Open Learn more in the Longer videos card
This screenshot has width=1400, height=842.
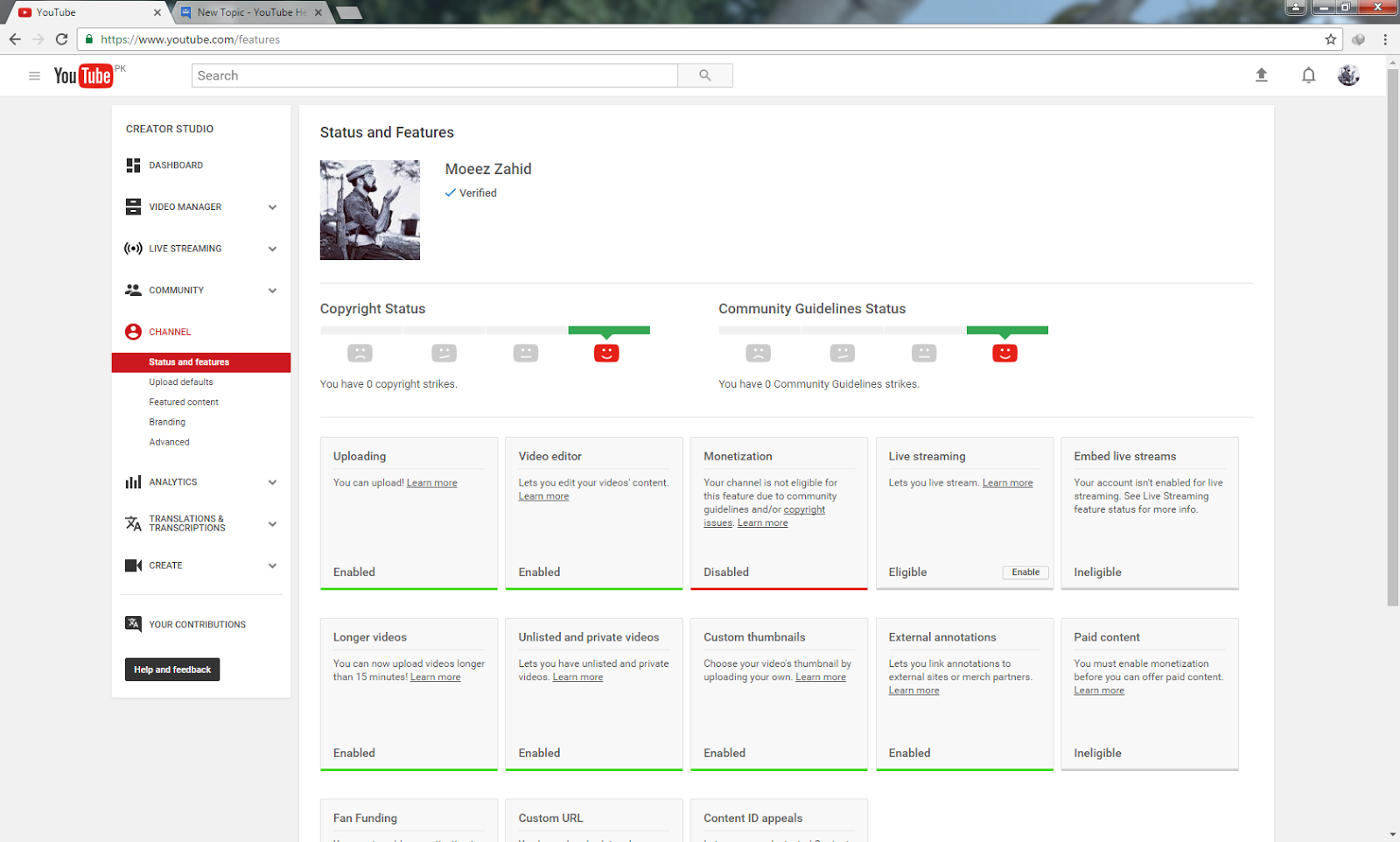click(x=435, y=677)
